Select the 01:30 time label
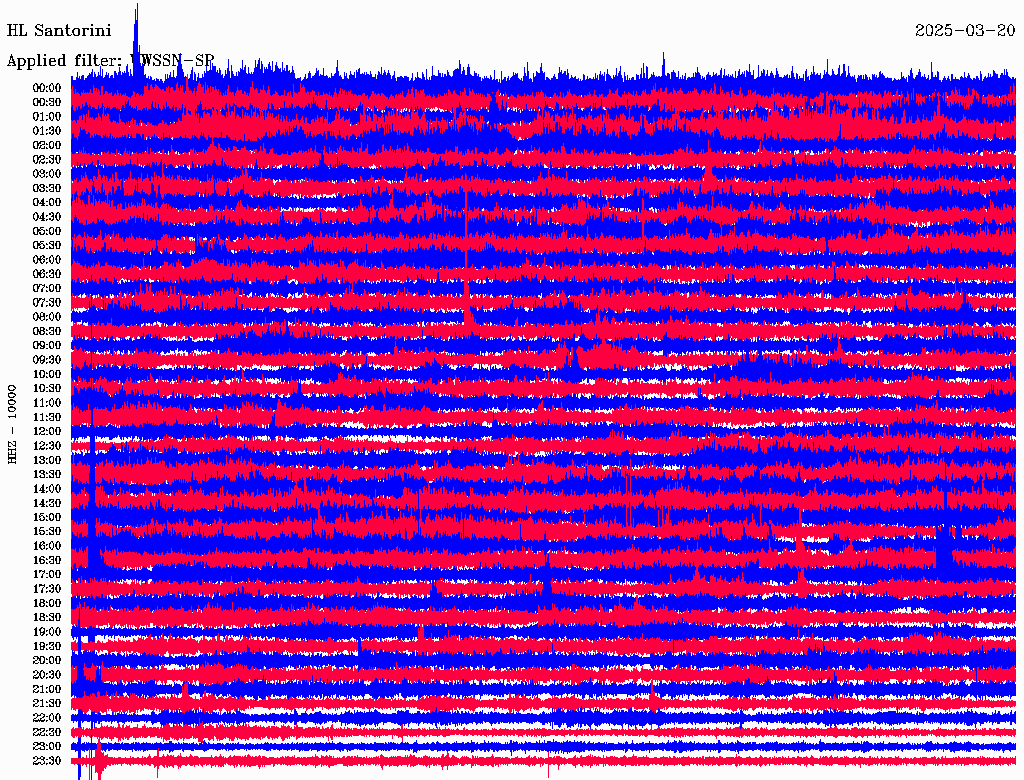The image size is (1024, 780). 47,131
